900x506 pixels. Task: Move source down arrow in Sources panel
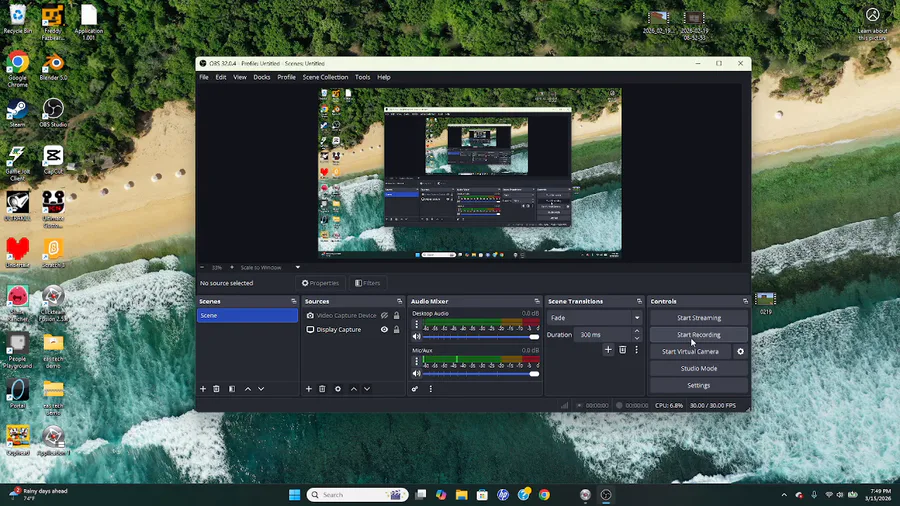367,389
